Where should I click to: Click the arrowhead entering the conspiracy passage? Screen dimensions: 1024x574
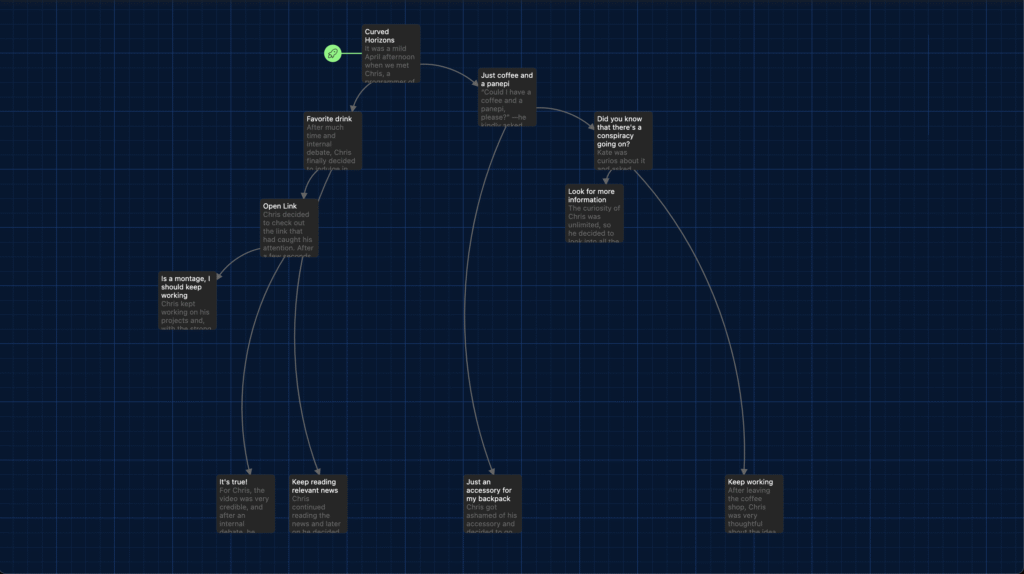pyautogui.click(x=591, y=125)
